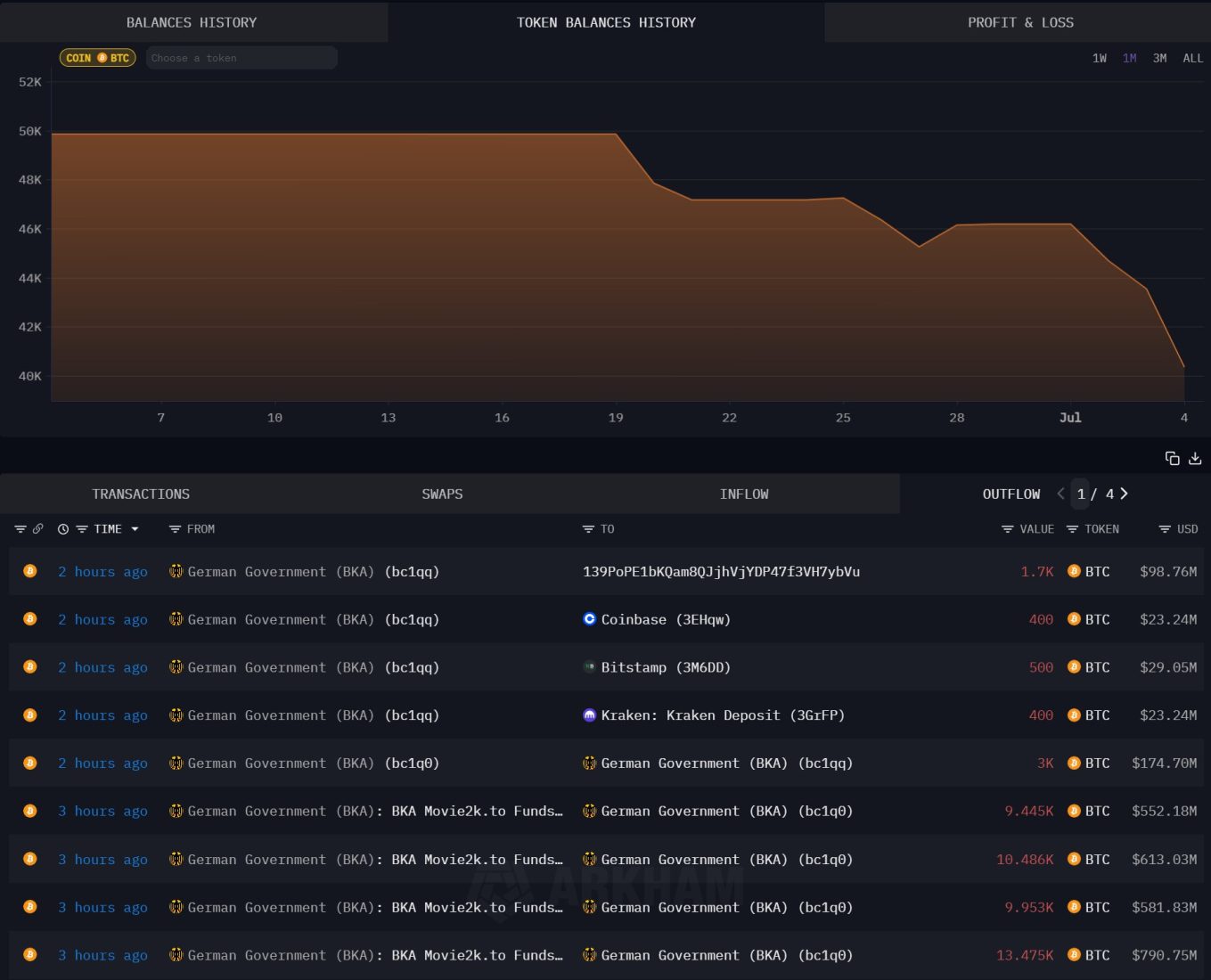
Task: Click the Choose a token field
Action: click(241, 58)
